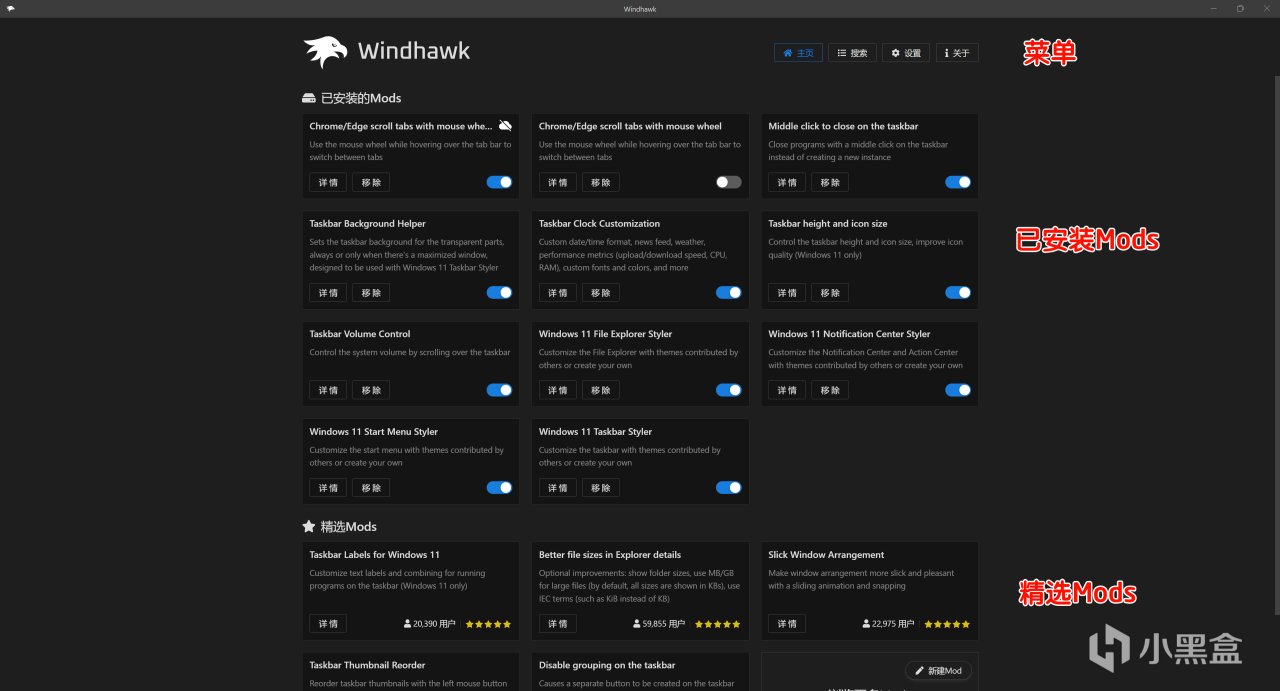Click the 22,975 用户 user count
1280x691 pixels.
point(888,624)
